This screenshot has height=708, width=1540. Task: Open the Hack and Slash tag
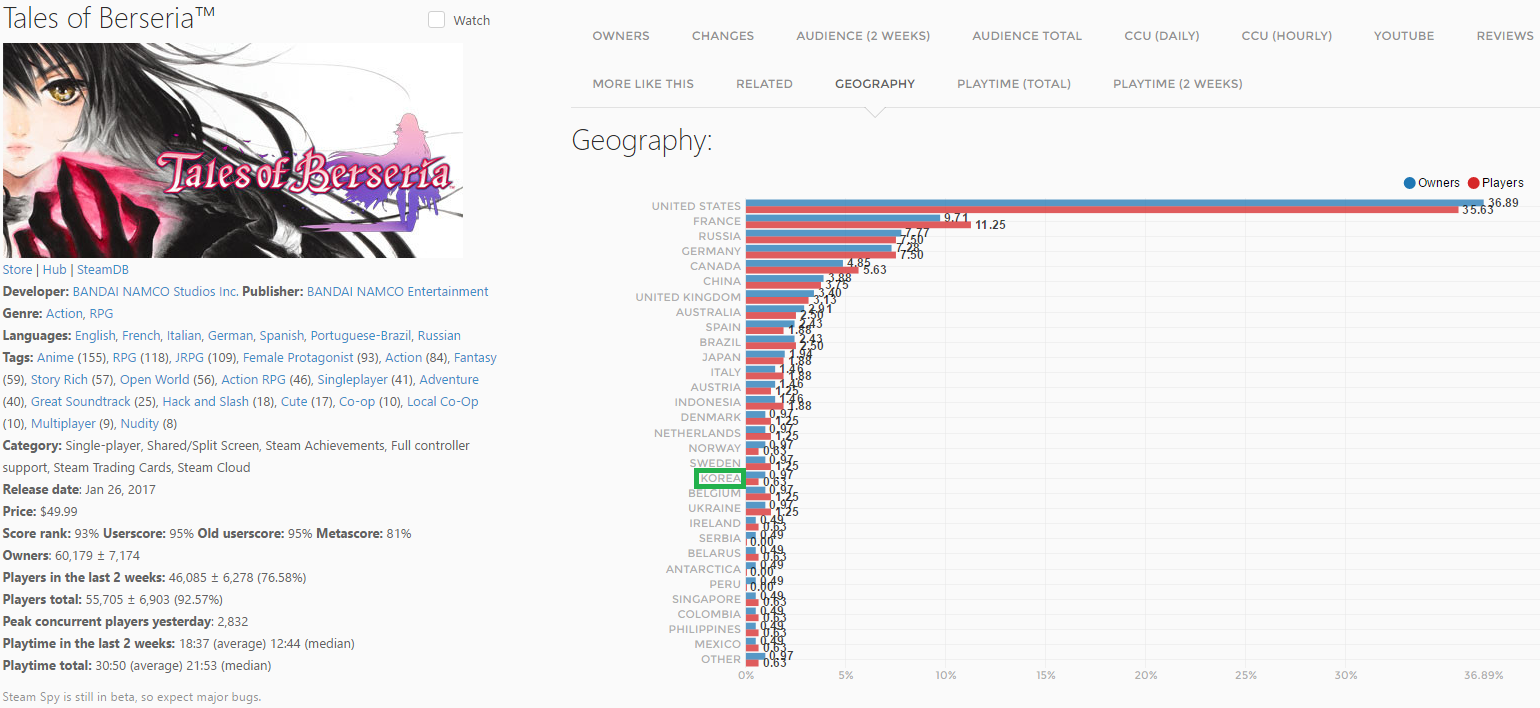(205, 402)
